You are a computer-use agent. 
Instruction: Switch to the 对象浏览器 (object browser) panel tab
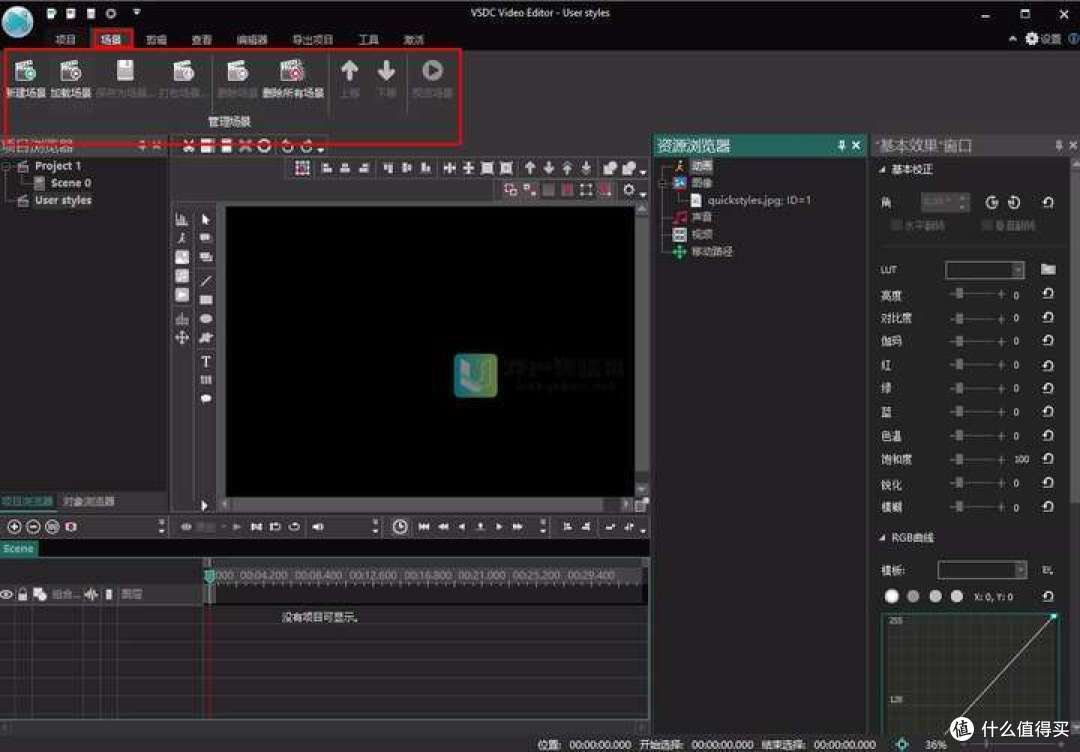(x=89, y=501)
